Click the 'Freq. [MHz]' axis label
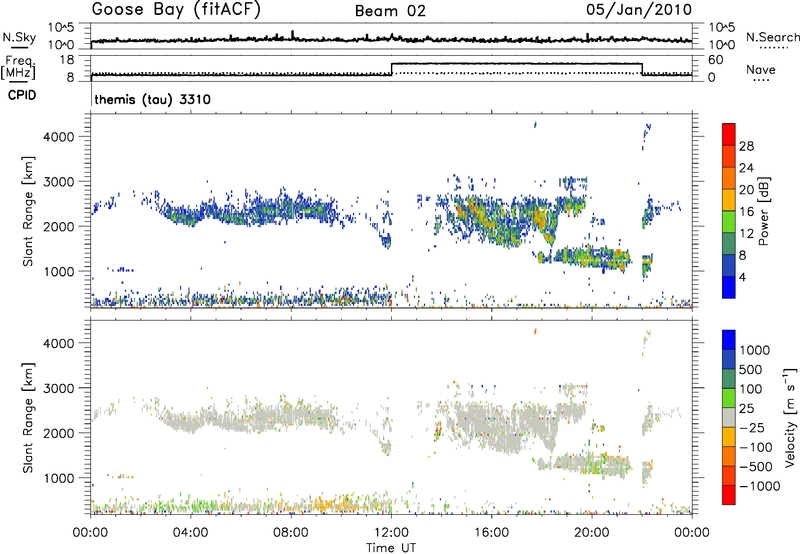 tap(18, 67)
